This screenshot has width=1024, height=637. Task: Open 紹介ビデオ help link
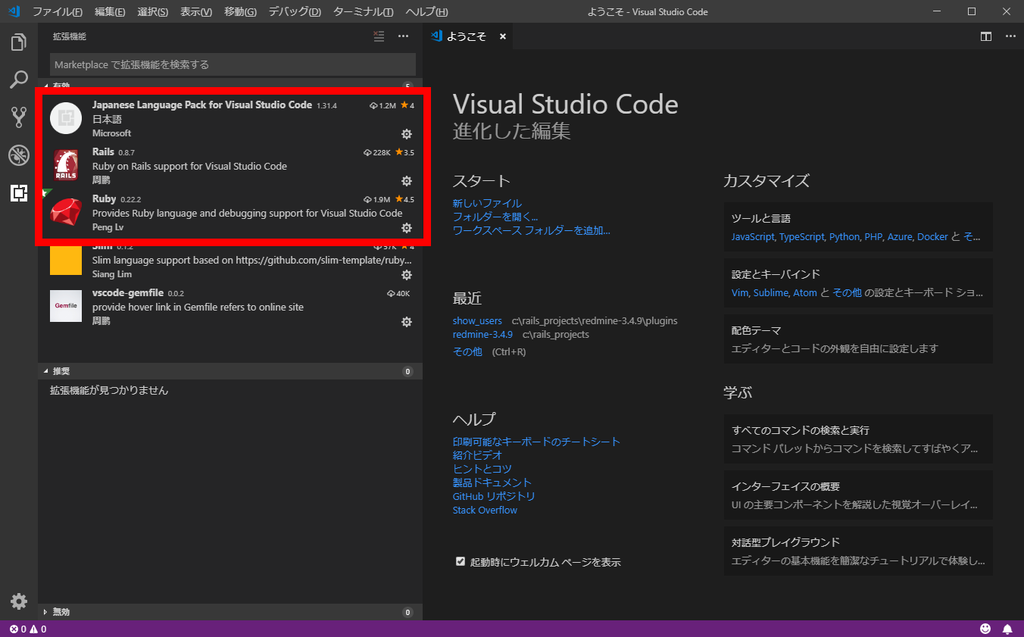tap(477, 455)
